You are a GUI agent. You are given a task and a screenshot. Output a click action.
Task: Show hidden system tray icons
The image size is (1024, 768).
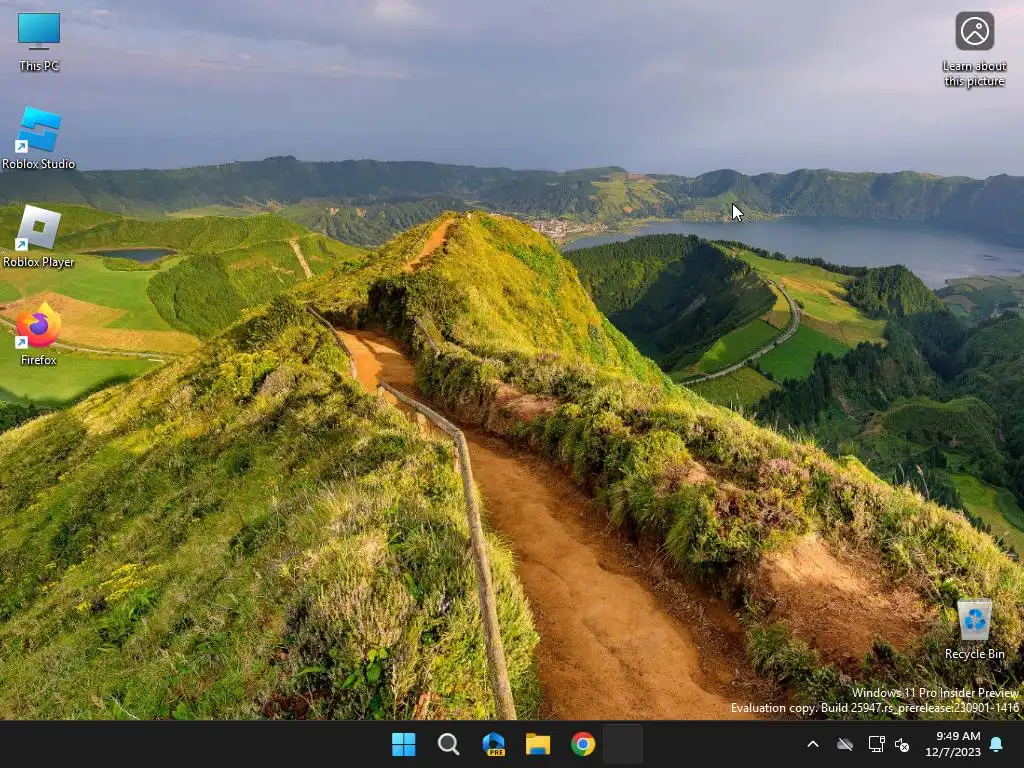813,744
